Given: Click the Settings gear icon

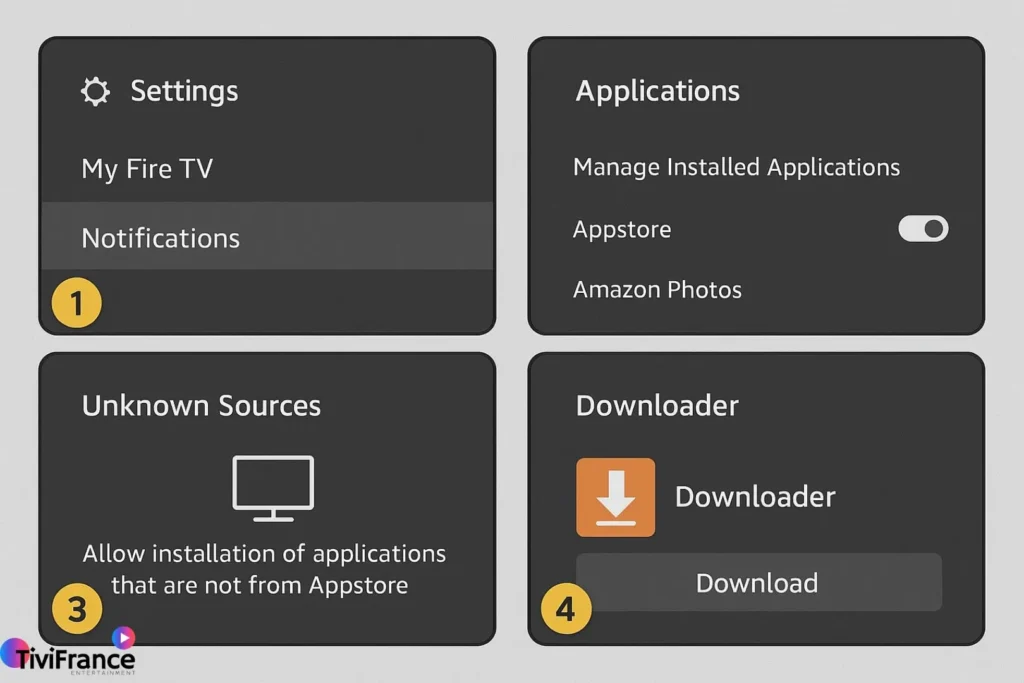Looking at the screenshot, I should pyautogui.click(x=95, y=91).
